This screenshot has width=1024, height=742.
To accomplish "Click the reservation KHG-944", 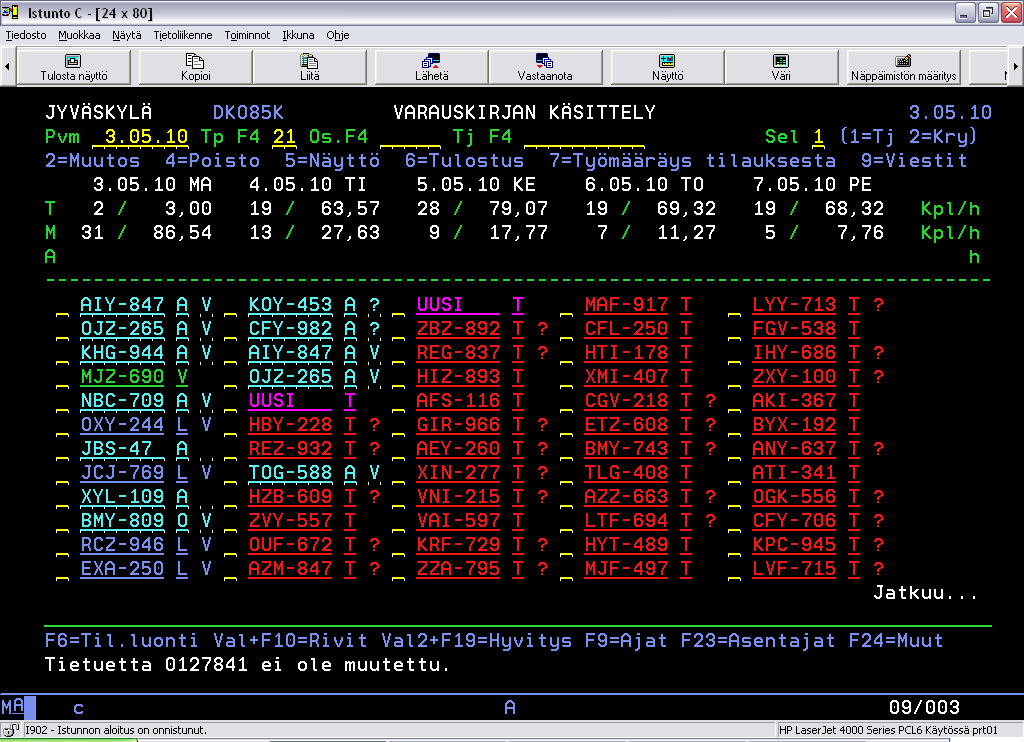I will tap(122, 353).
